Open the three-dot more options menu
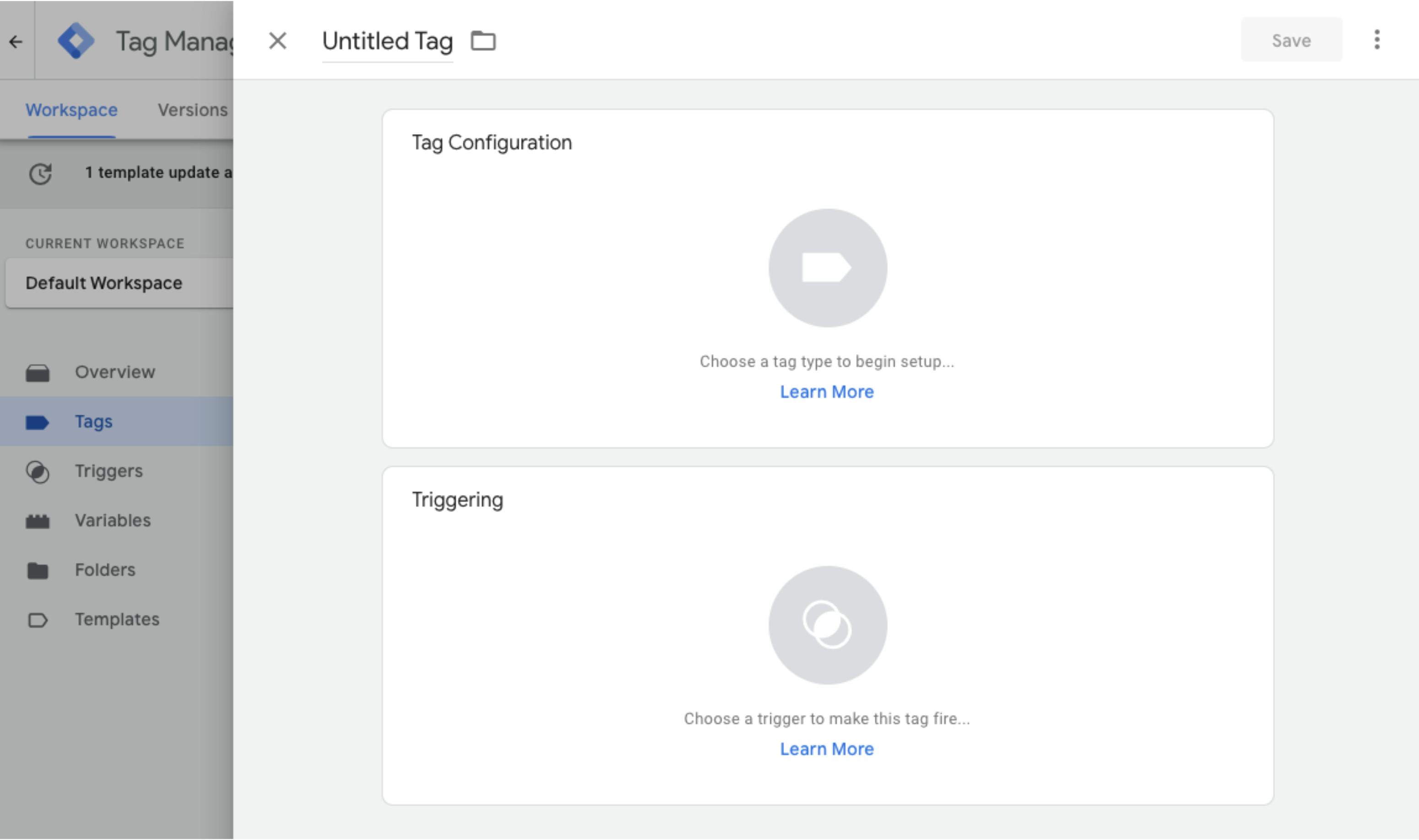This screenshot has width=1419, height=840. (x=1376, y=40)
